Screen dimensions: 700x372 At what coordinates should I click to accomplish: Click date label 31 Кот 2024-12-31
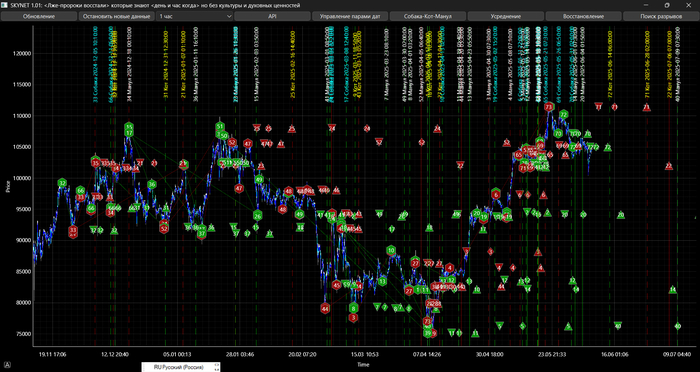[x=166, y=64]
